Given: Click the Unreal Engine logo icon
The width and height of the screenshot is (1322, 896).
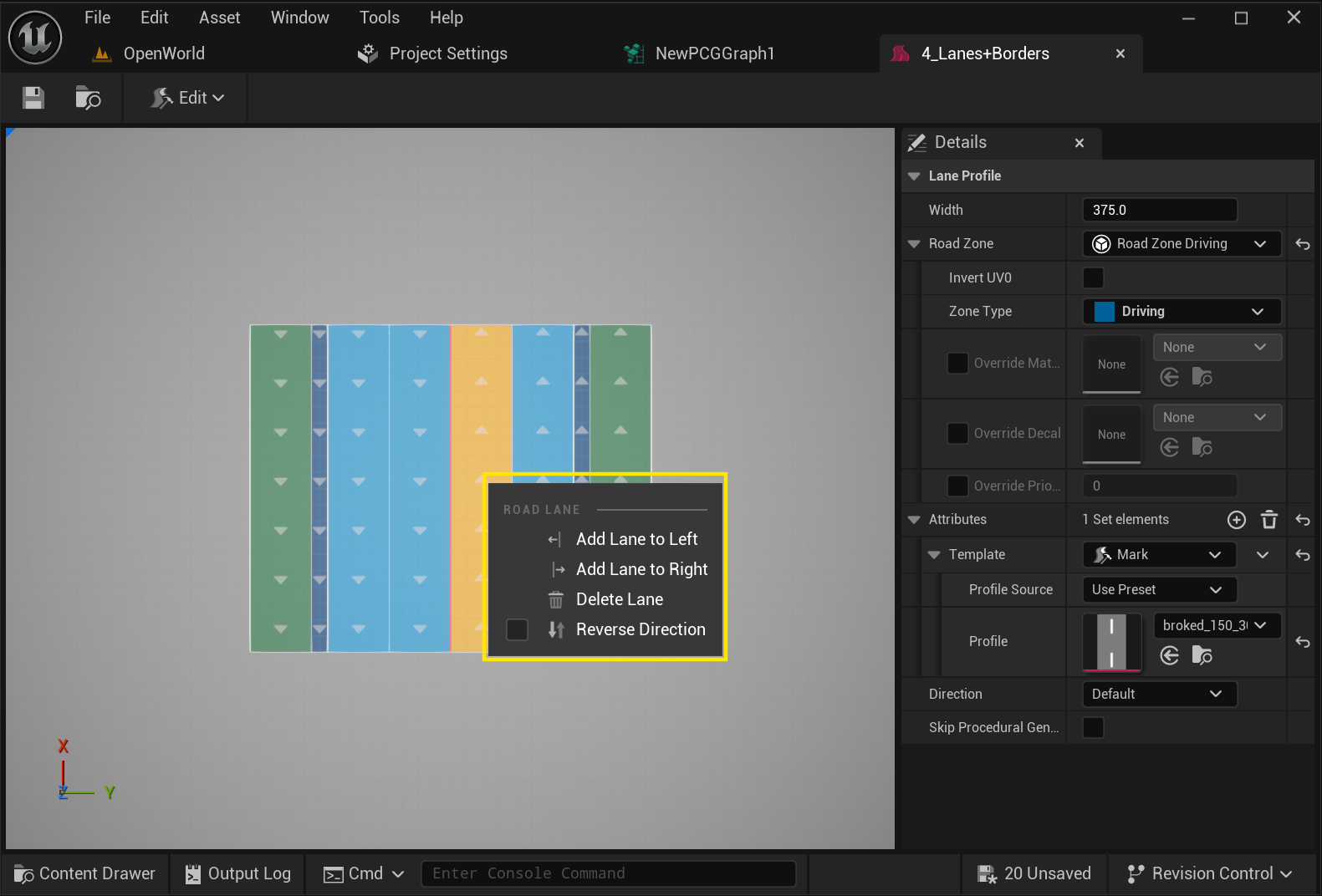Looking at the screenshot, I should pyautogui.click(x=35, y=37).
